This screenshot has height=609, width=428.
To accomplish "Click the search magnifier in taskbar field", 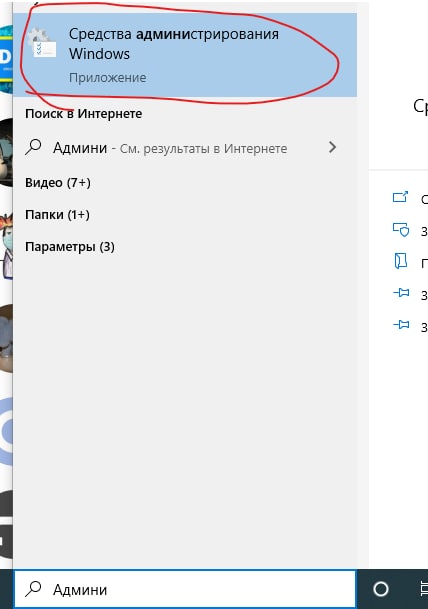I will pos(33,589).
